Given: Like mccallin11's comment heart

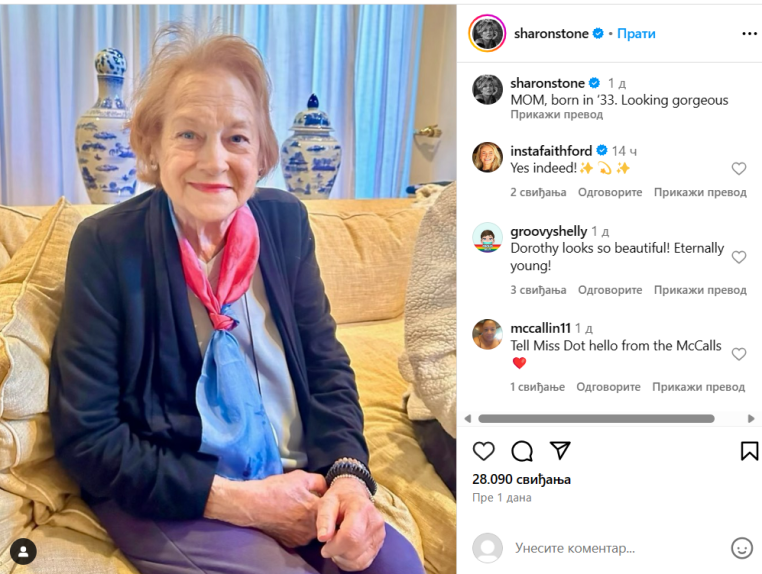Looking at the screenshot, I should tap(739, 354).
